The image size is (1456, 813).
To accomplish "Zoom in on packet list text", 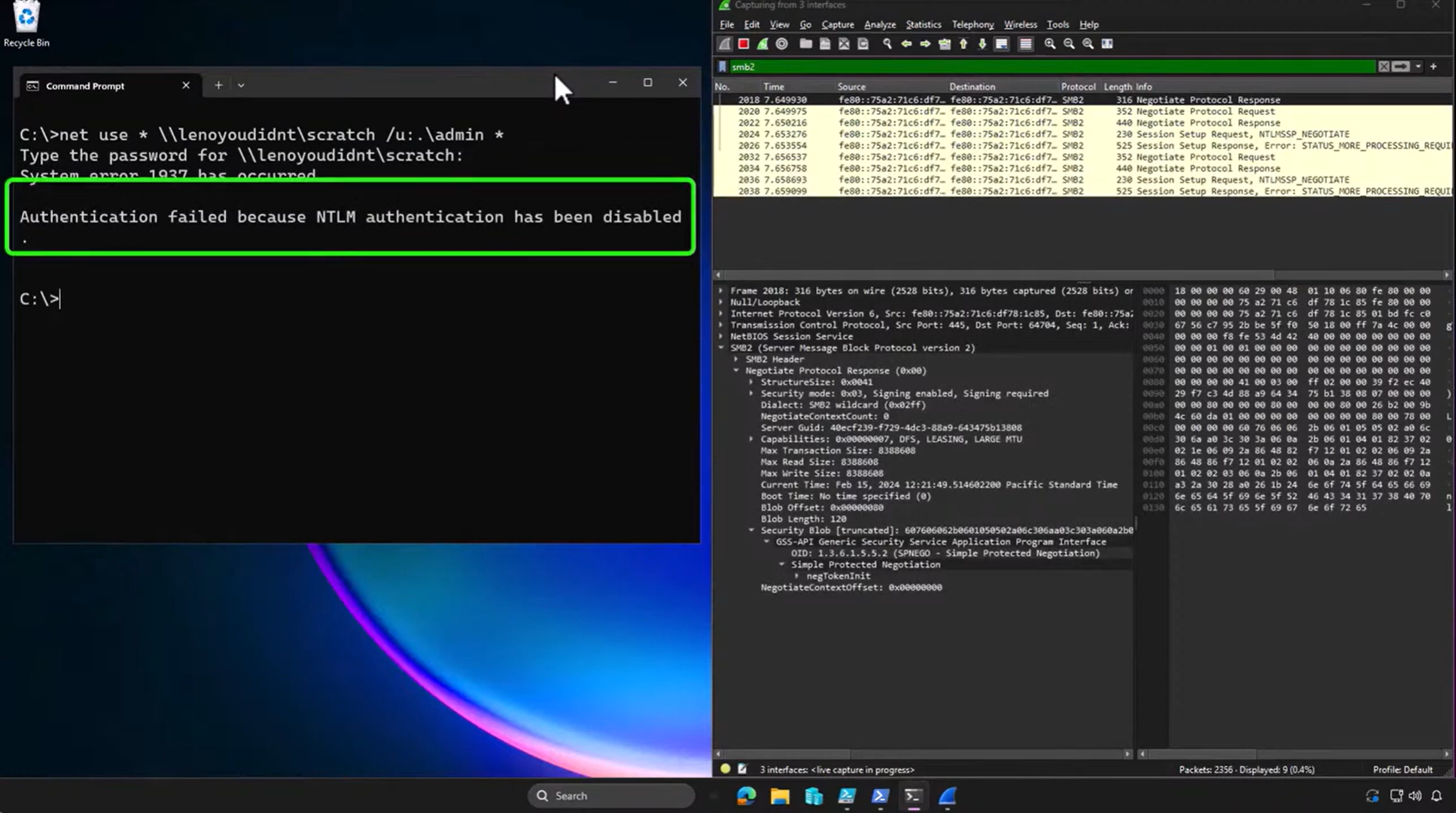I will tap(1050, 44).
